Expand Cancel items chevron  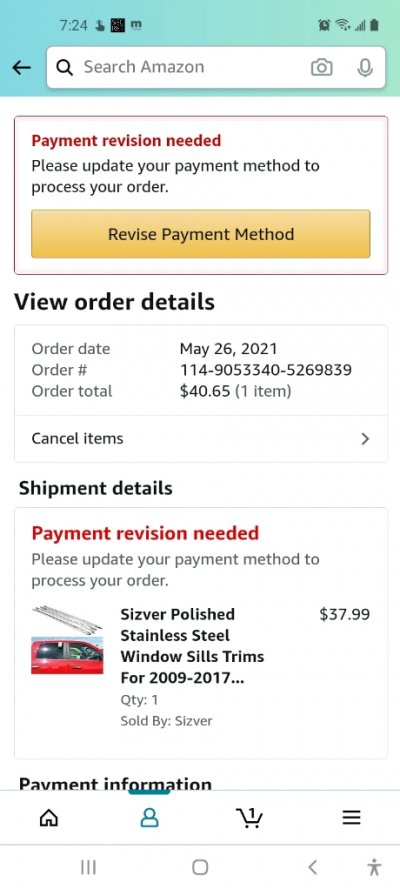(x=365, y=439)
